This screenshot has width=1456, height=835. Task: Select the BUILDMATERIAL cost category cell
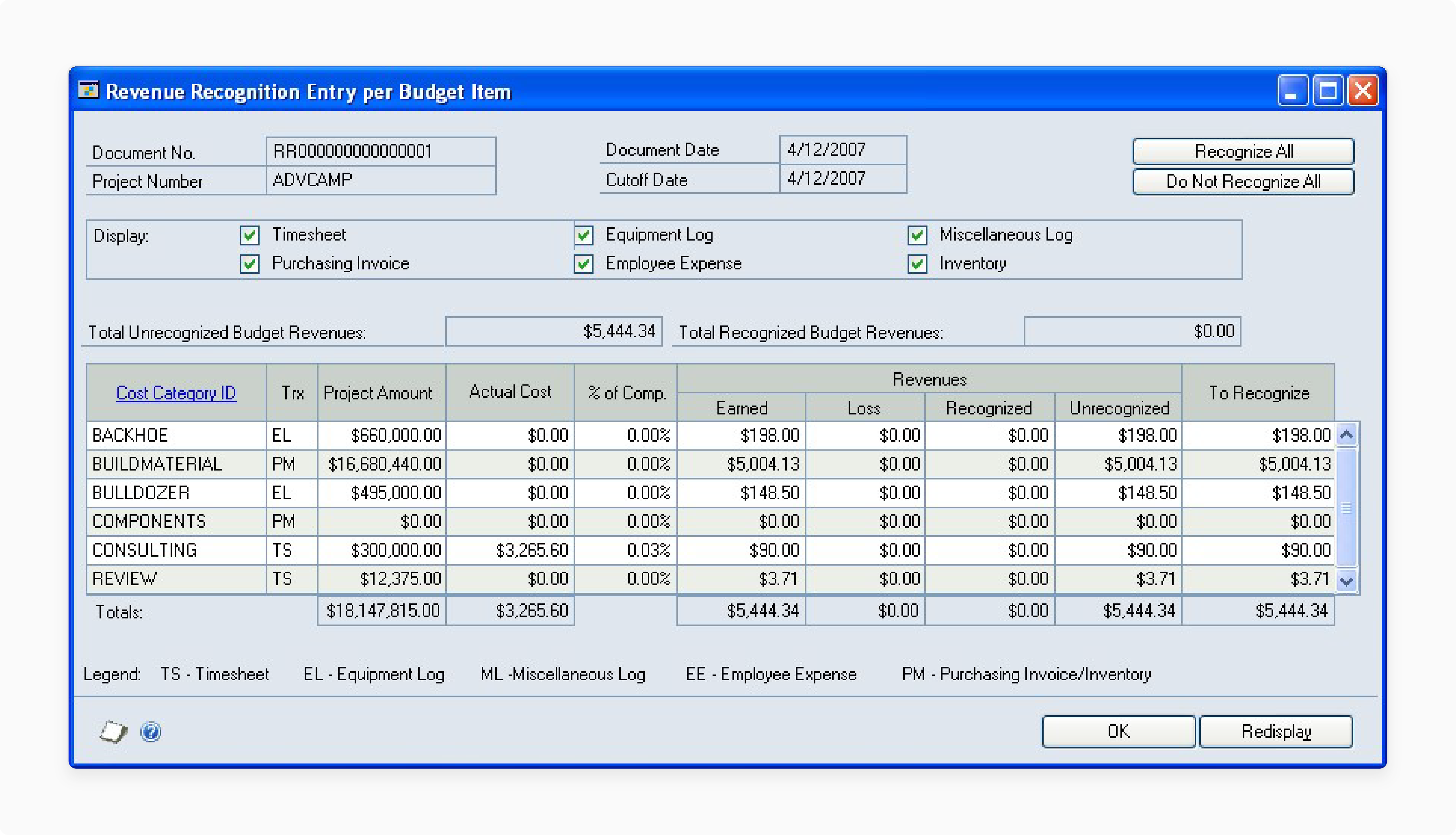click(177, 464)
